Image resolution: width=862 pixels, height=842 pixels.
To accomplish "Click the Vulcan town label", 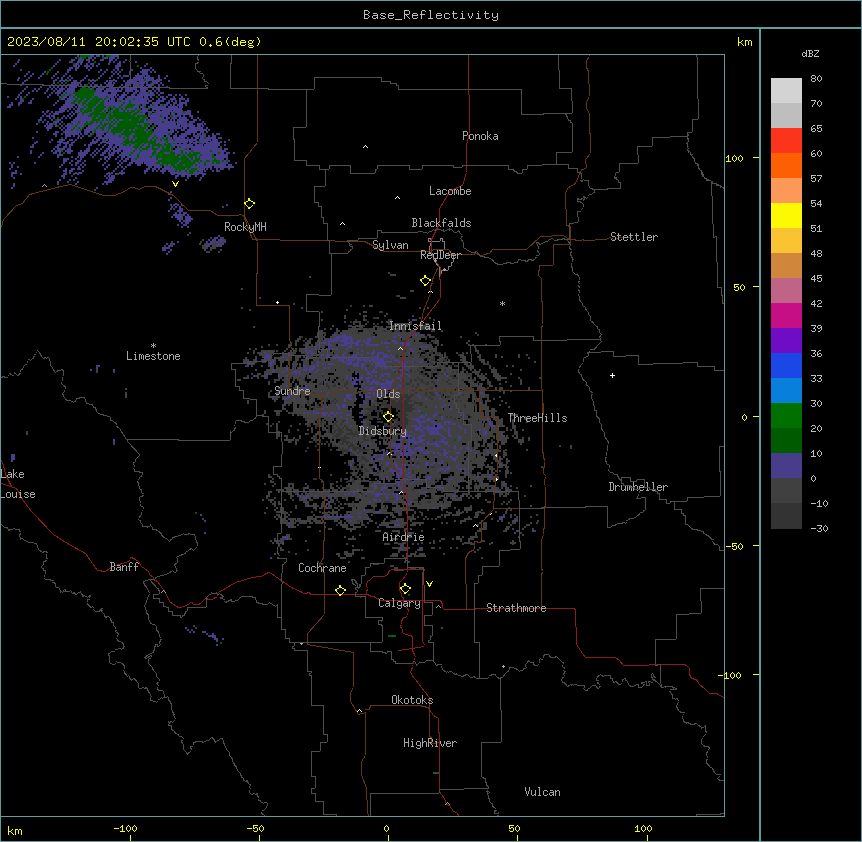I will pos(542,792).
